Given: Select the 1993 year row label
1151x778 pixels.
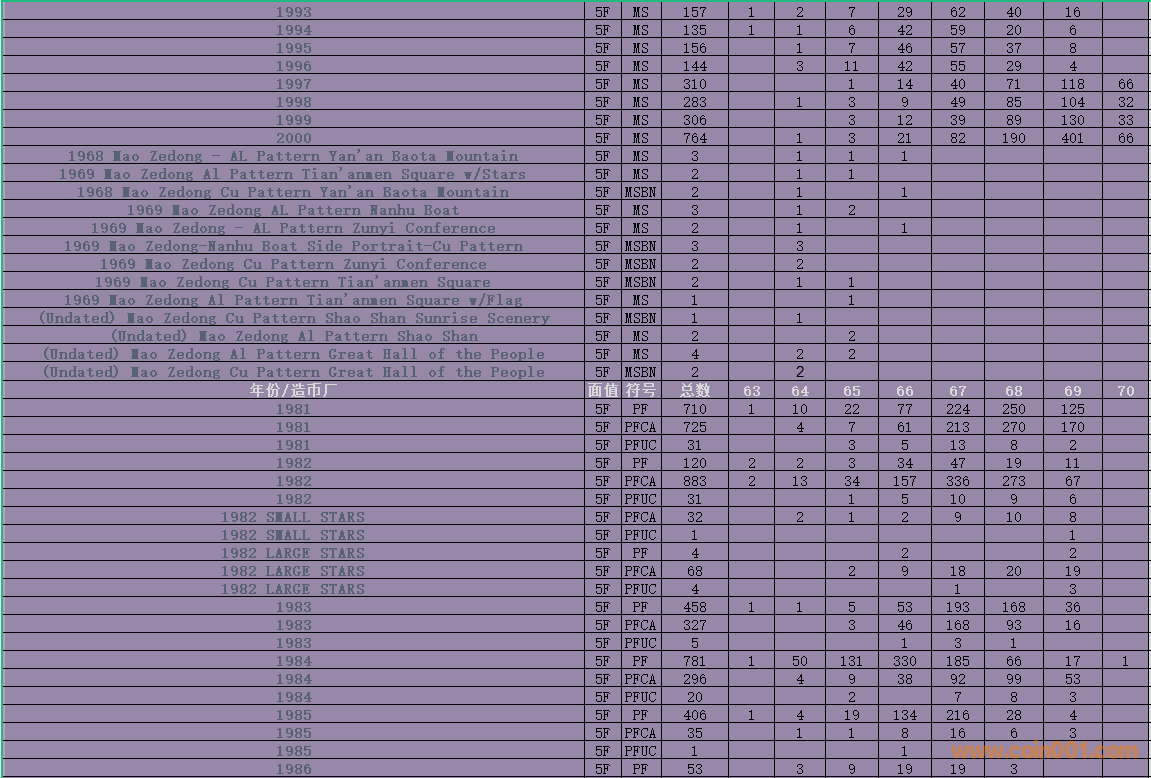Looking at the screenshot, I should 293,13.
